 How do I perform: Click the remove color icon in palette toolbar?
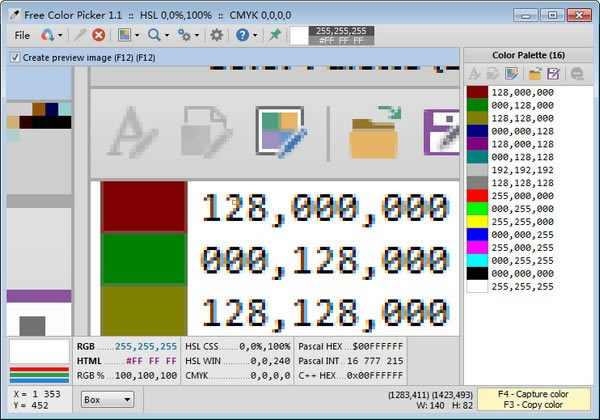[576, 74]
